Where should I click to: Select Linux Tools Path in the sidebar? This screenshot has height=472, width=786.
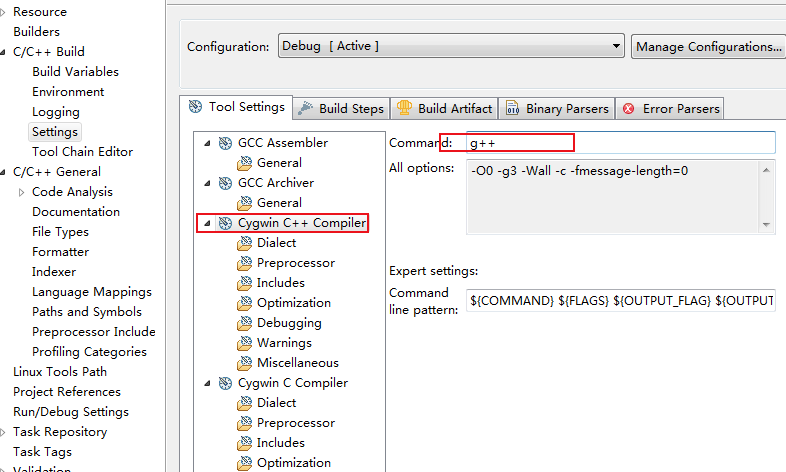click(60, 372)
